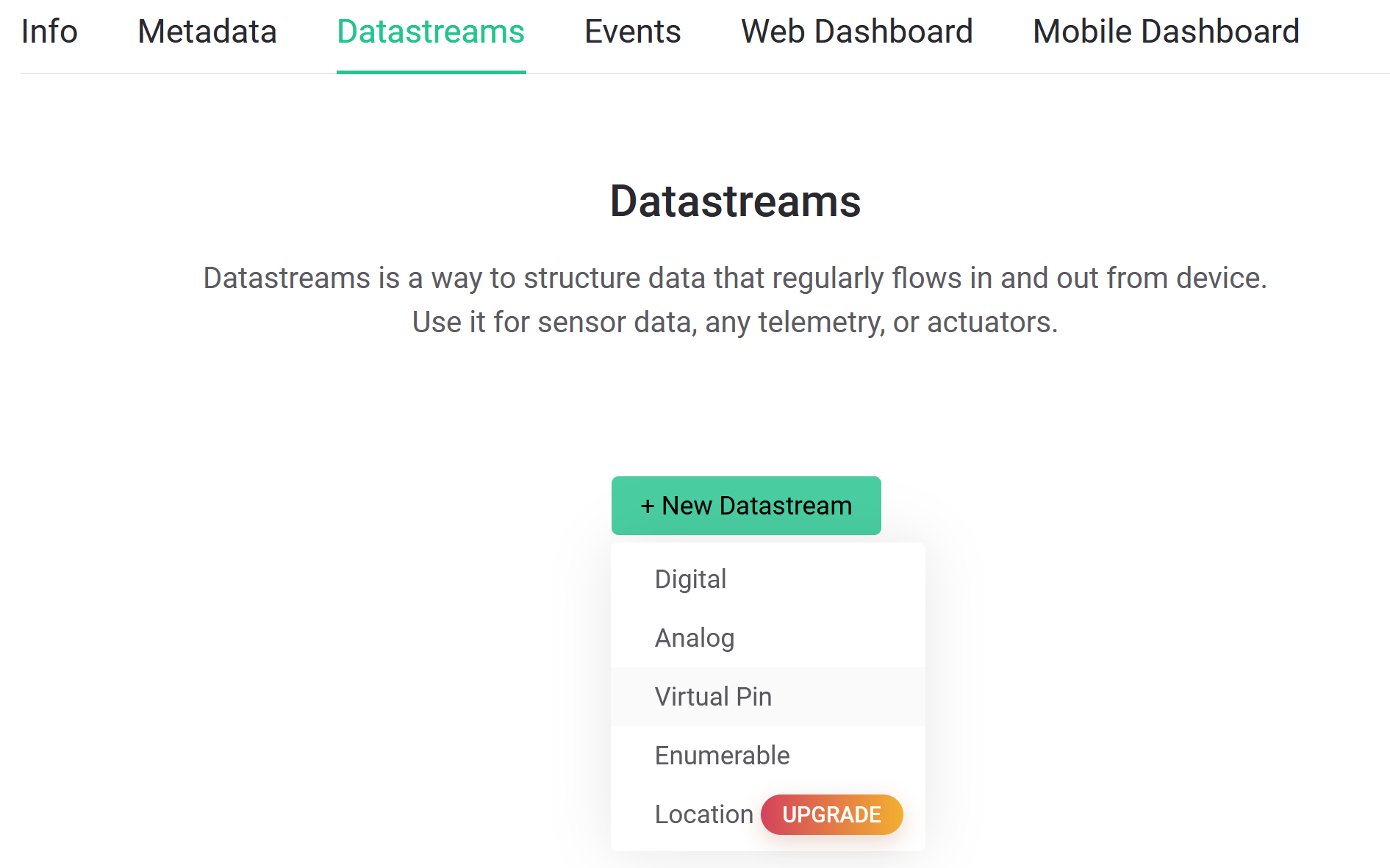The width and height of the screenshot is (1390, 868).
Task: Open the Web Dashboard tab
Action: (x=857, y=32)
